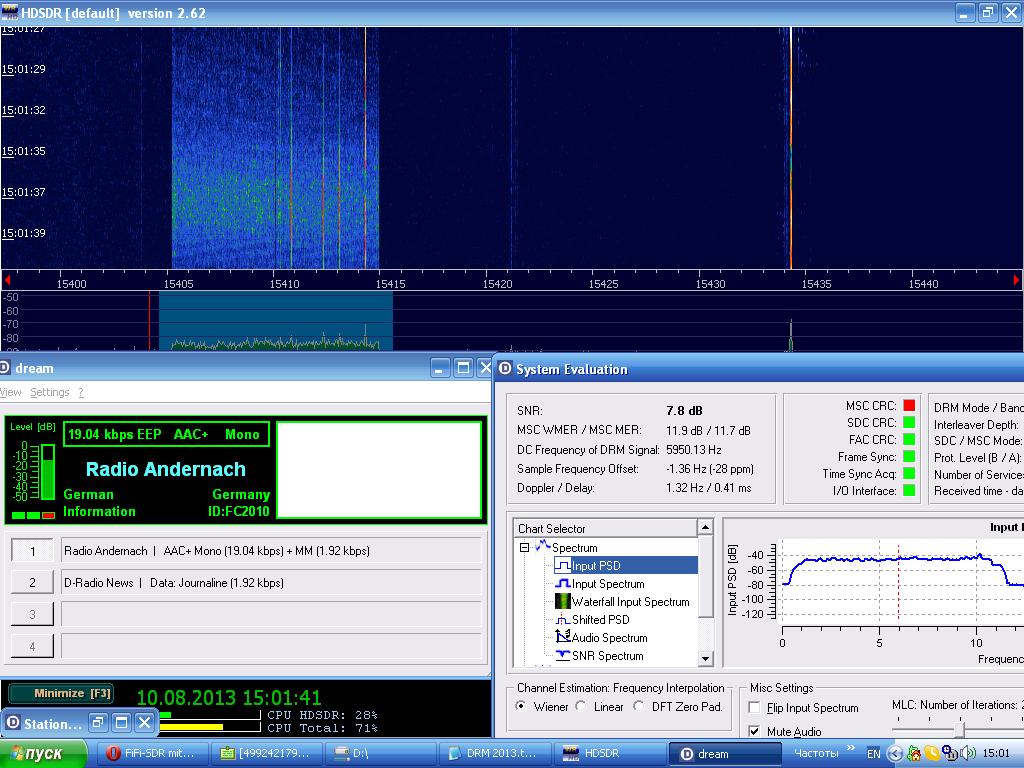Click empty service button 3
The height and width of the screenshot is (768, 1024).
coord(32,615)
